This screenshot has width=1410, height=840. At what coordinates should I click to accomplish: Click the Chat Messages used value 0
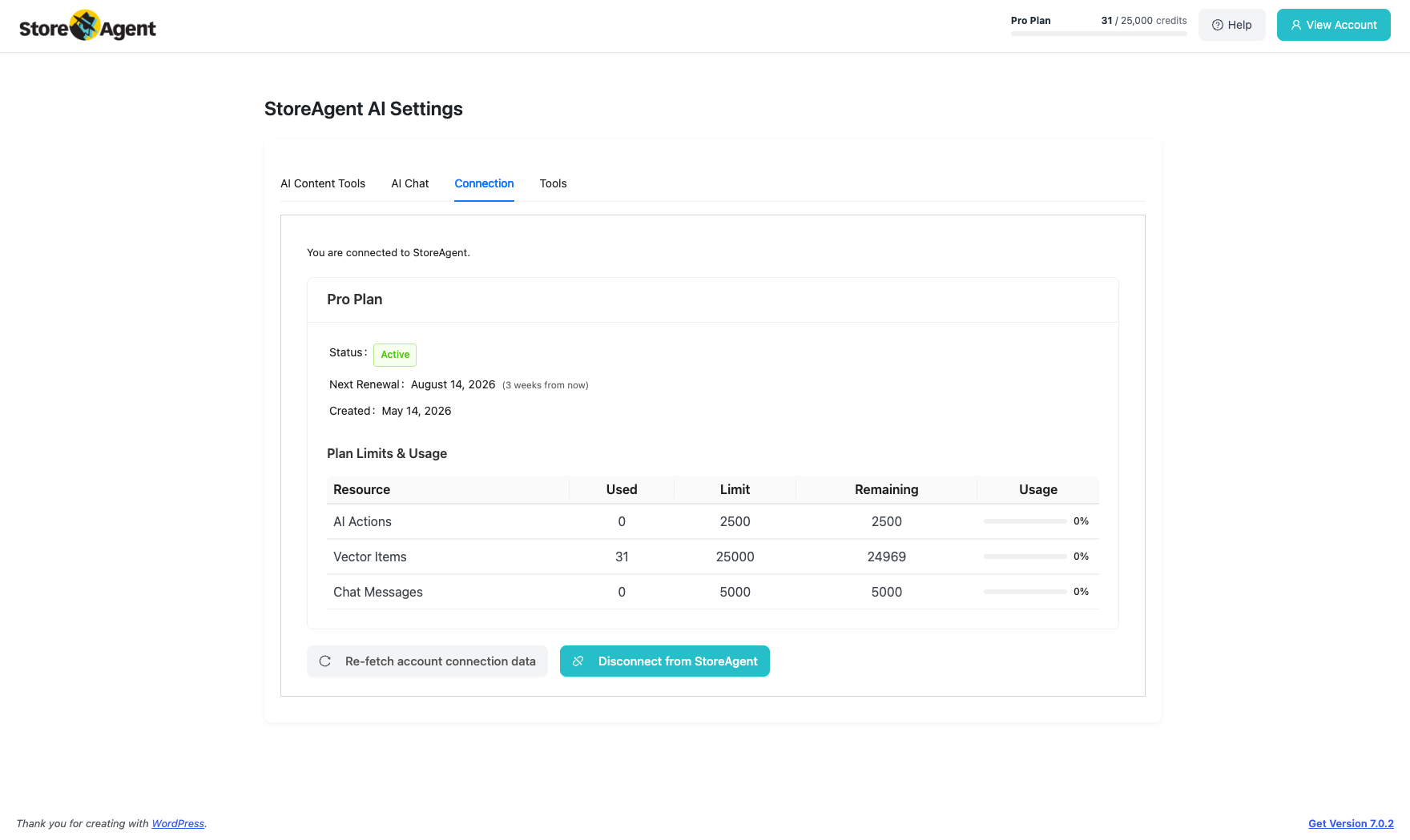pos(622,592)
